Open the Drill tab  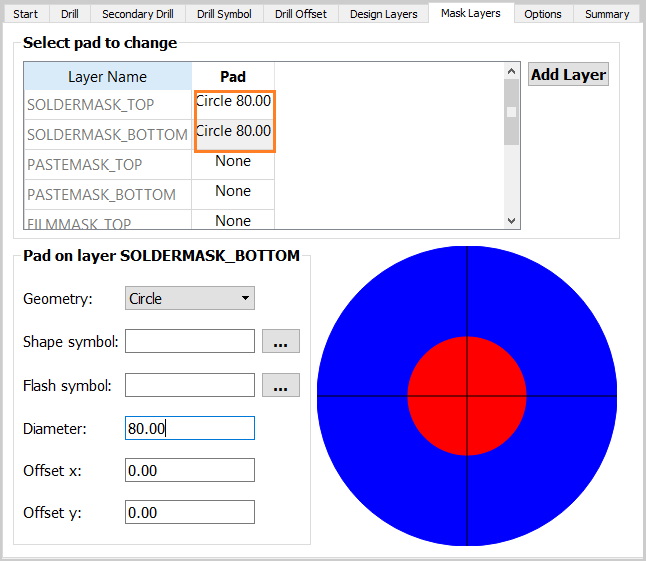click(x=70, y=14)
